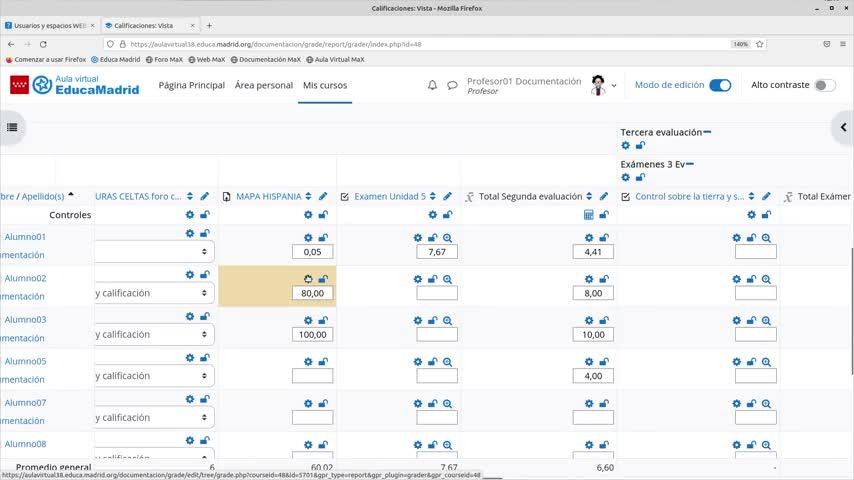The width and height of the screenshot is (854, 480).
Task: Open Alumno01 student link
Action: click(25, 237)
